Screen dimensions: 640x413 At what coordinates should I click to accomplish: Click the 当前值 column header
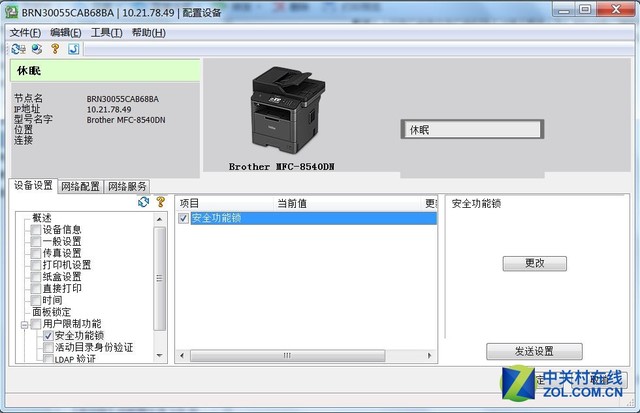pyautogui.click(x=347, y=203)
